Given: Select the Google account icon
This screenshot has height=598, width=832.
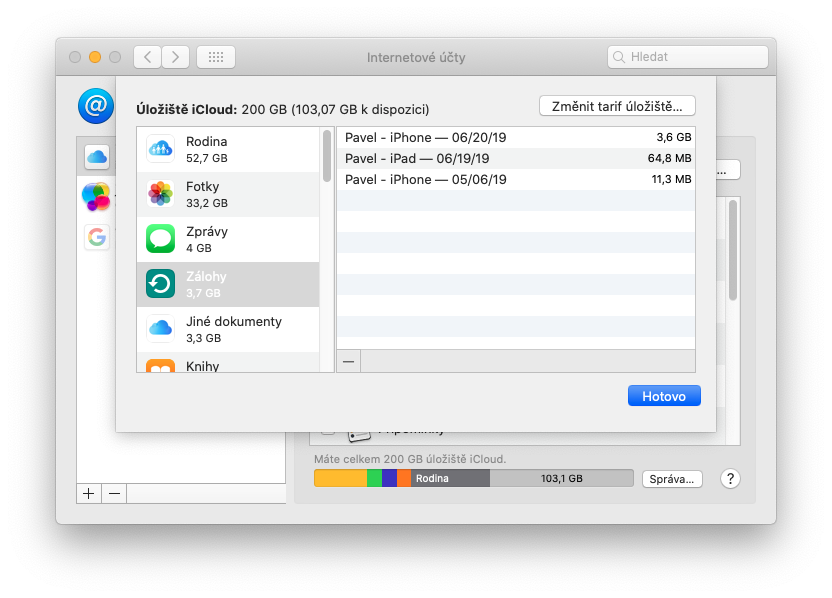Looking at the screenshot, I should [97, 237].
